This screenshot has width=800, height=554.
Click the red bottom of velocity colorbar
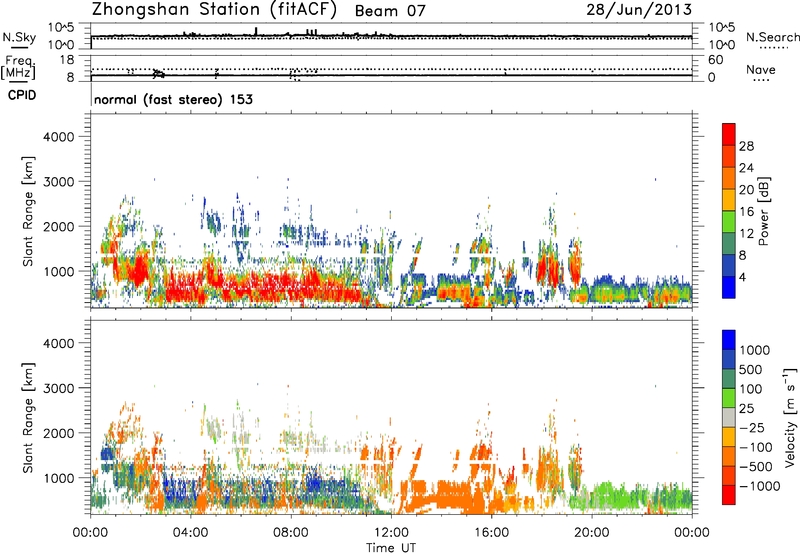[x=729, y=495]
